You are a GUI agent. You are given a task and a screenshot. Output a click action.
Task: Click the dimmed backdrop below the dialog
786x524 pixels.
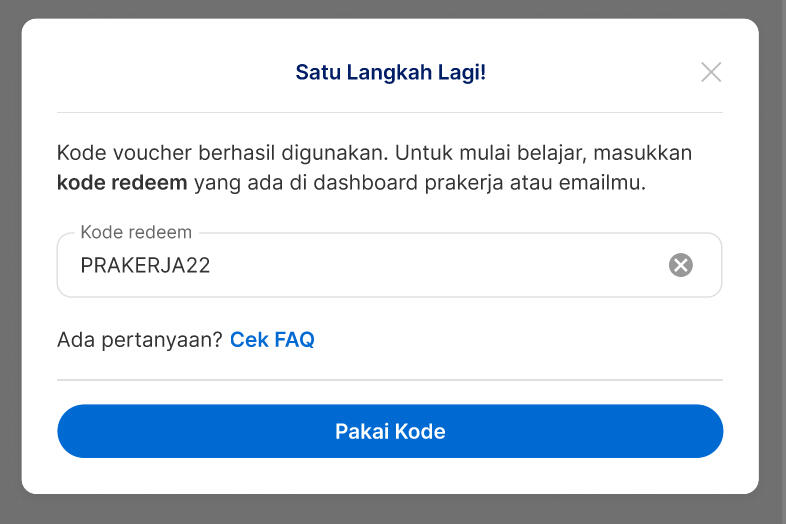click(390, 510)
